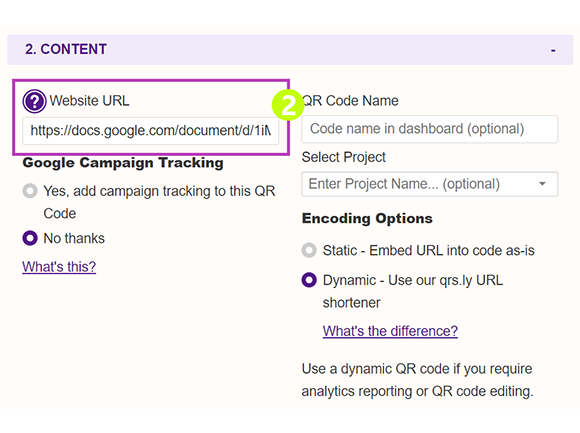Open the "What's this?" link

59,267
